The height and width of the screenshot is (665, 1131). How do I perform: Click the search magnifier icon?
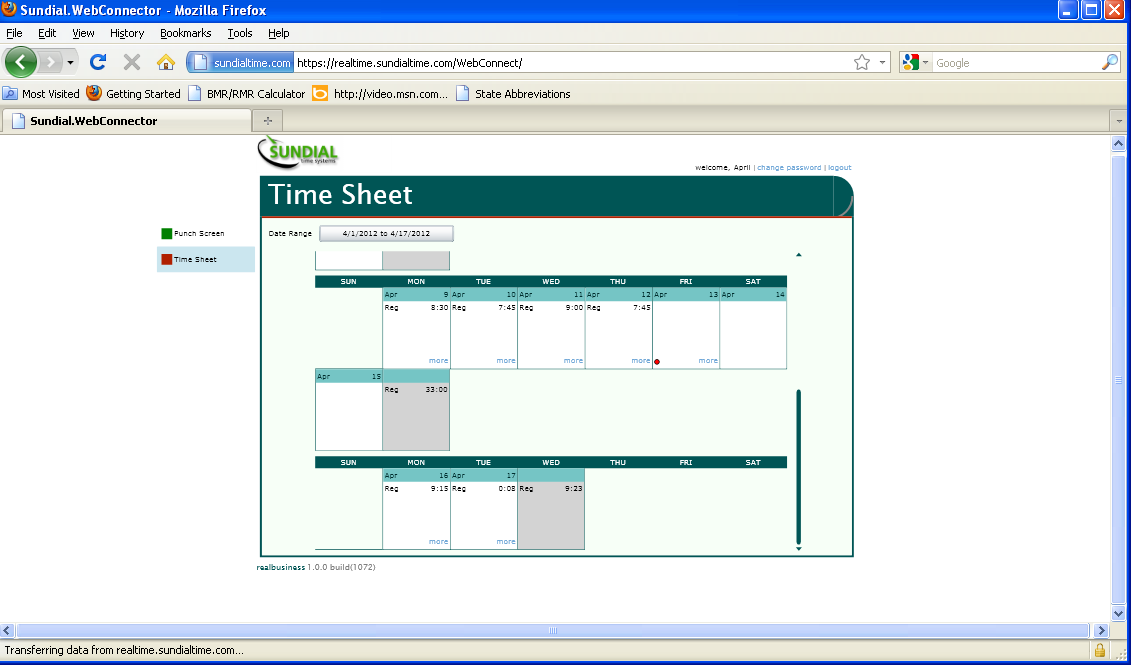coord(1110,62)
